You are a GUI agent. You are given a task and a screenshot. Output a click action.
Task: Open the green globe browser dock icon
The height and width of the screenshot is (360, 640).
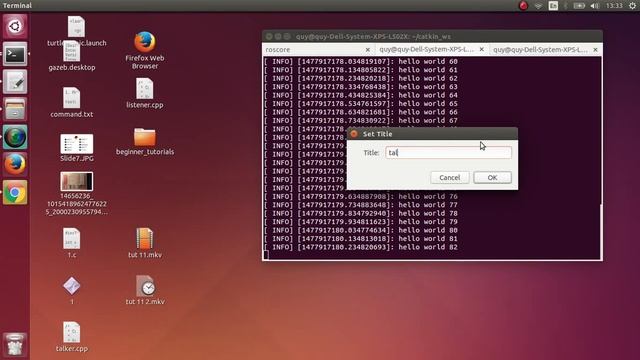click(x=15, y=137)
